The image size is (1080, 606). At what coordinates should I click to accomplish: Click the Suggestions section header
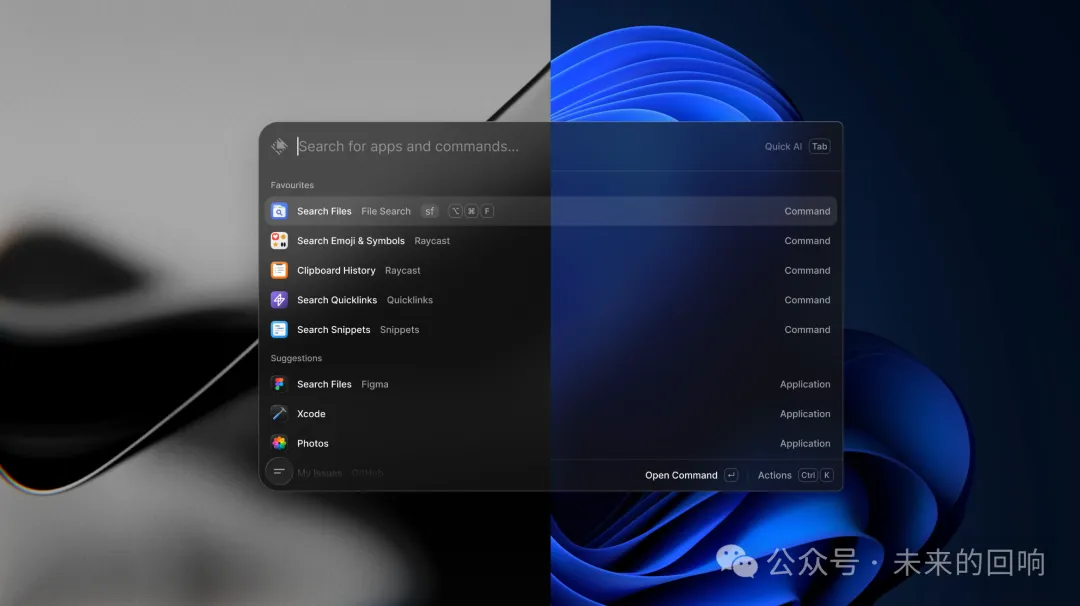(296, 358)
